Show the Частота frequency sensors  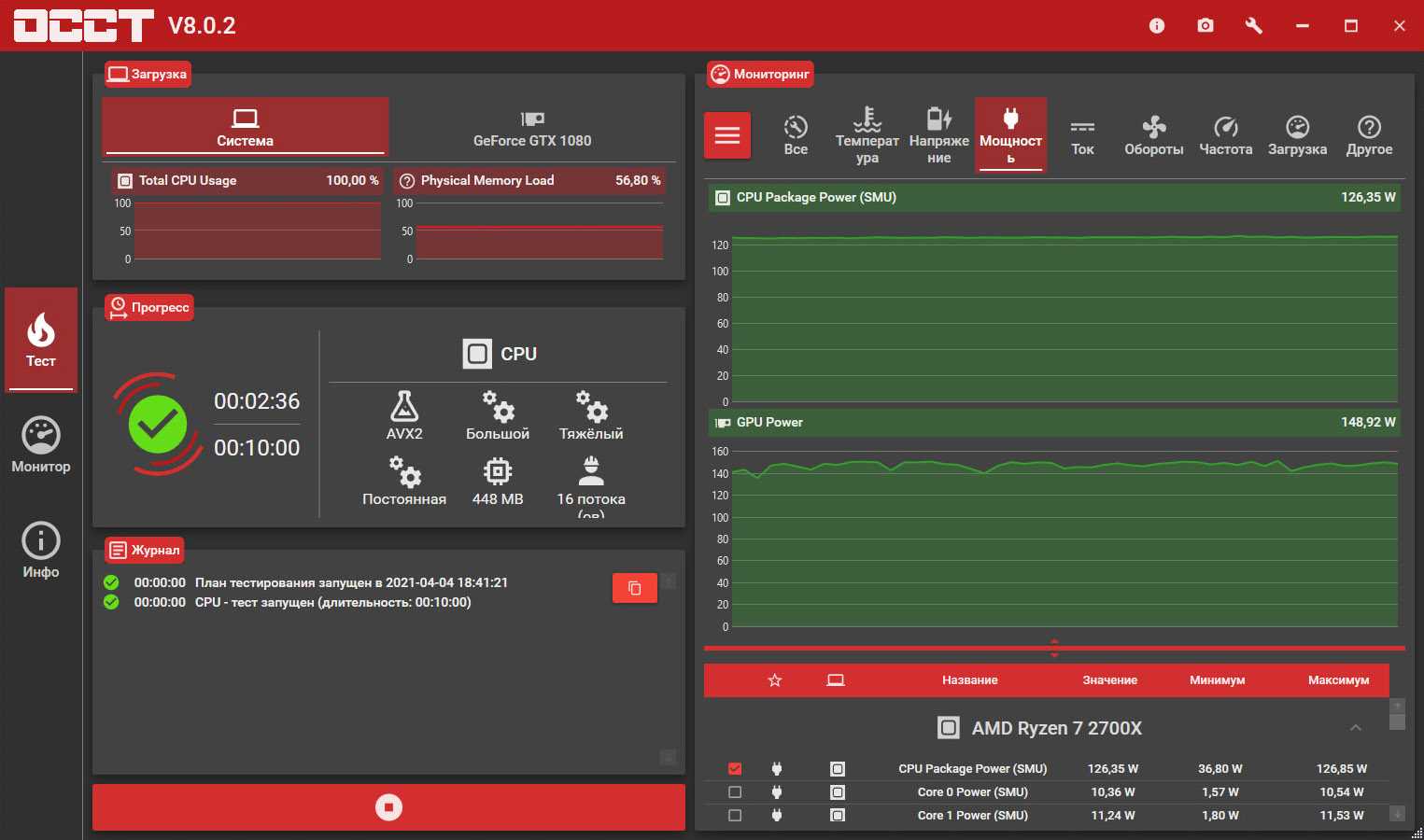[x=1225, y=135]
